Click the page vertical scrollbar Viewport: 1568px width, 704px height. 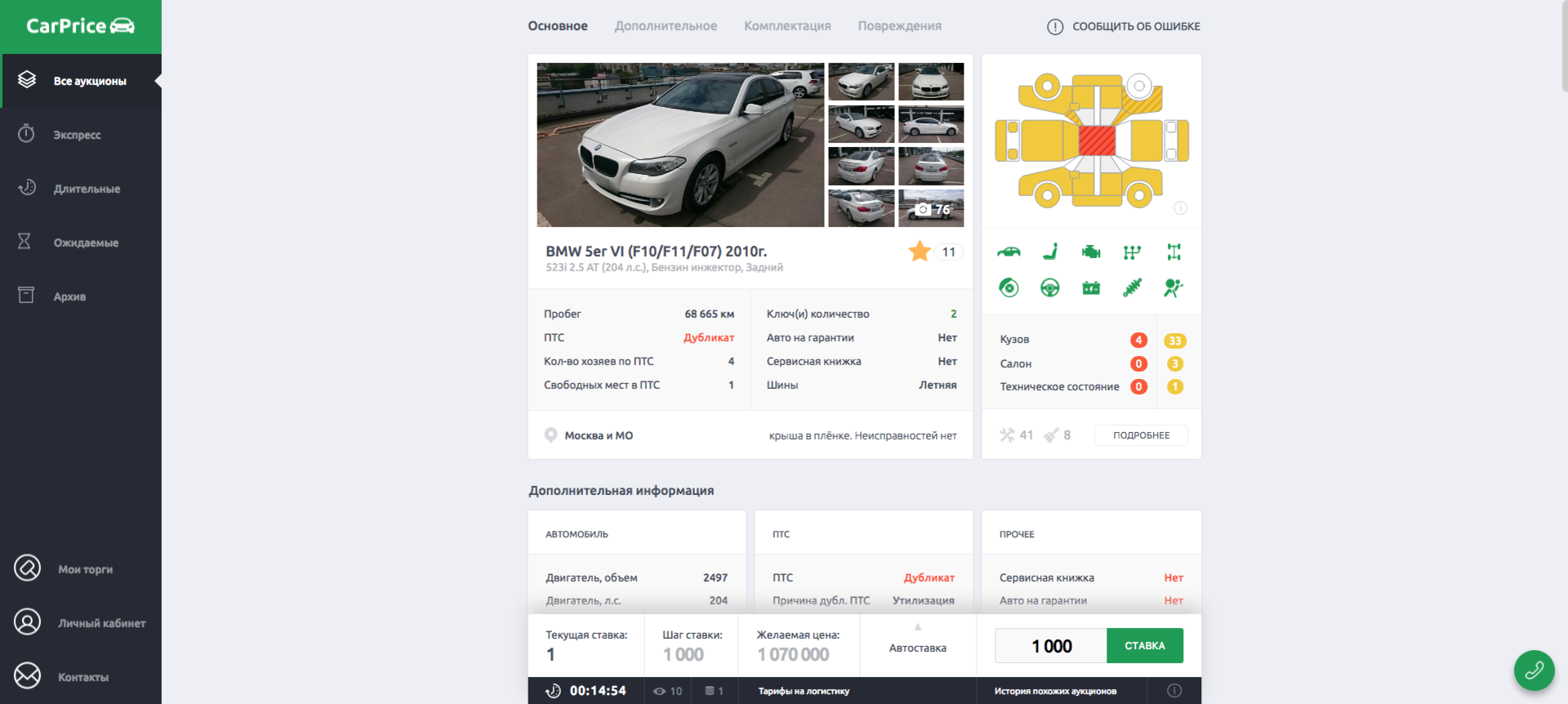[x=1564, y=46]
